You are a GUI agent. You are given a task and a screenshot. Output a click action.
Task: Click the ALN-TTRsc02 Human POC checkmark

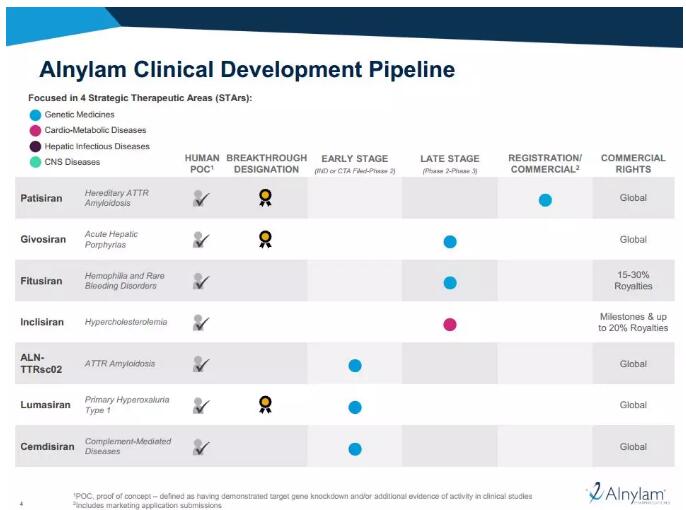pyautogui.click(x=202, y=364)
